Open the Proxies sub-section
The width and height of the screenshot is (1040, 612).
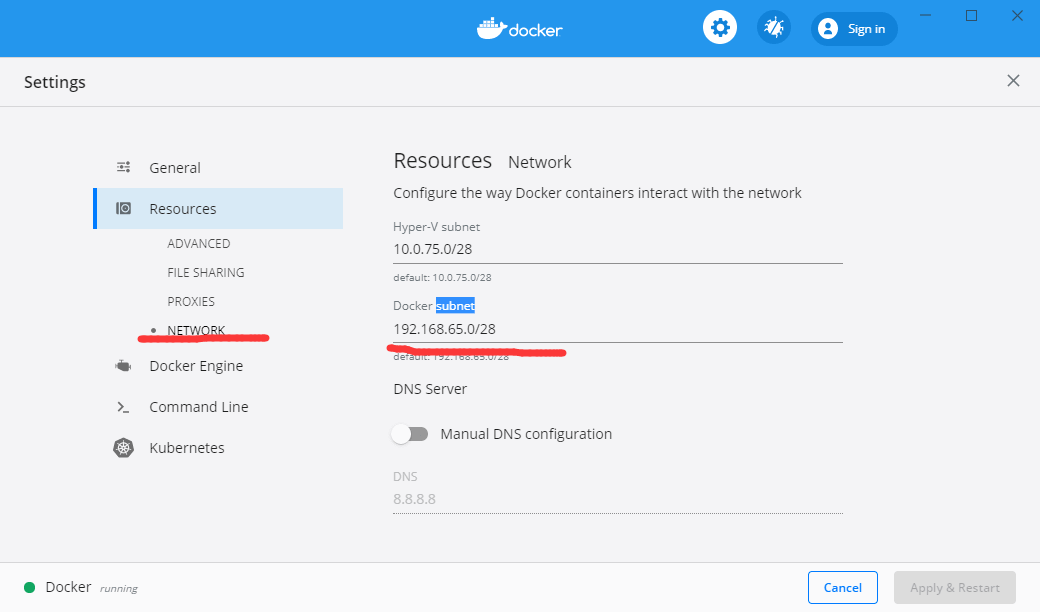pyautogui.click(x=191, y=302)
